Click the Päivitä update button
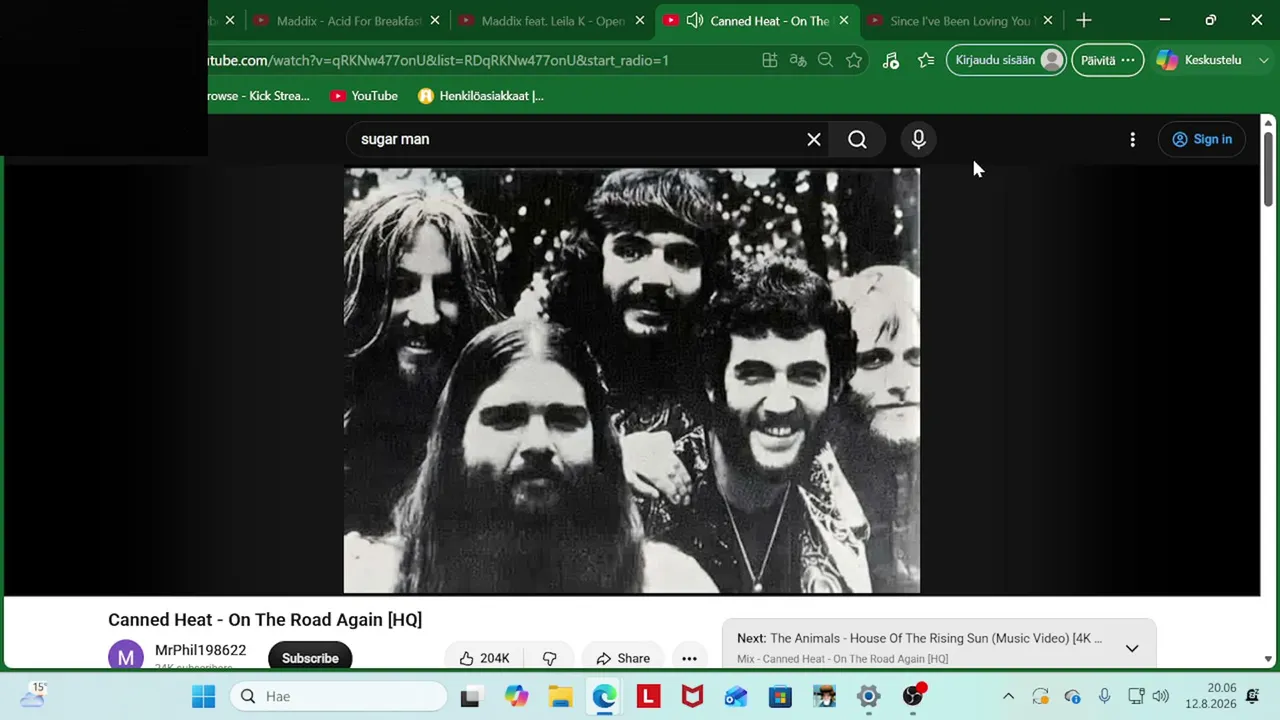1280x720 pixels. pyautogui.click(x=1108, y=60)
